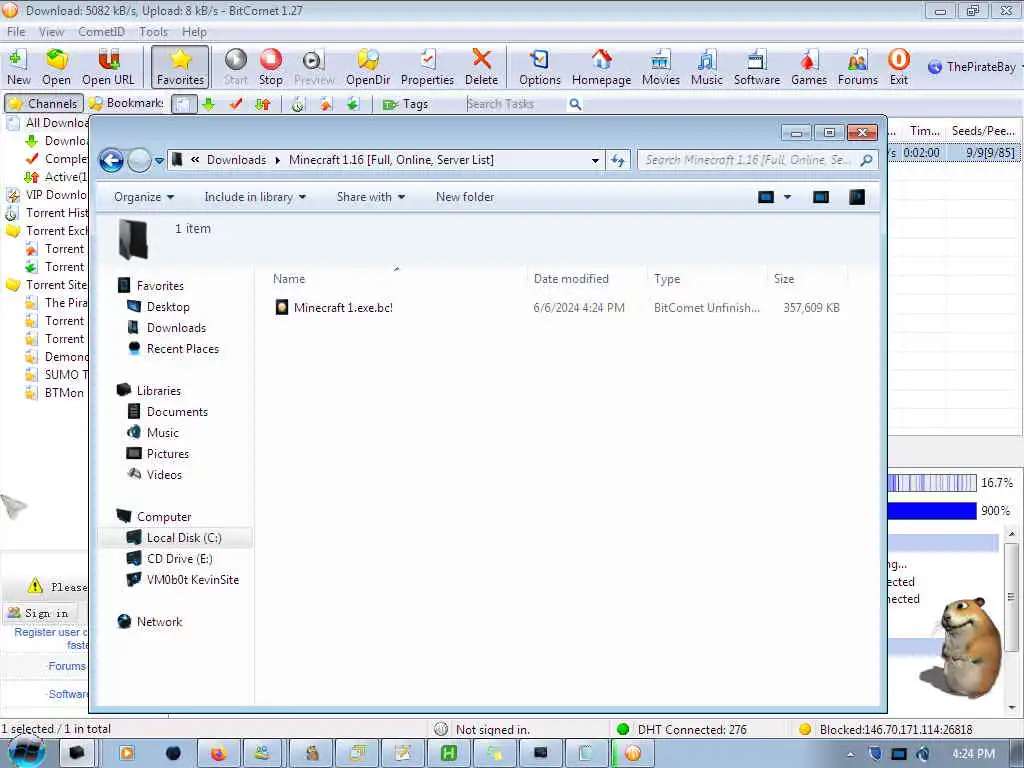Open the recent locations history dropdown

pyautogui.click(x=159, y=161)
